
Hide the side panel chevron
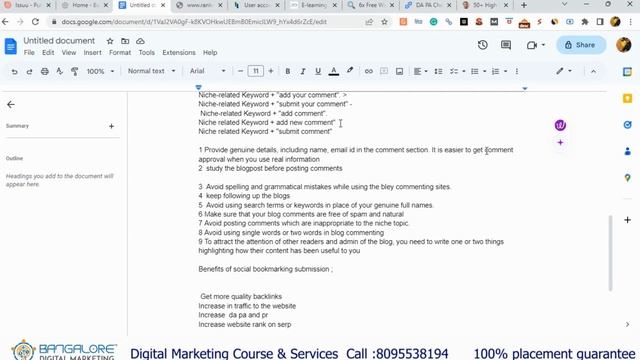627,324
